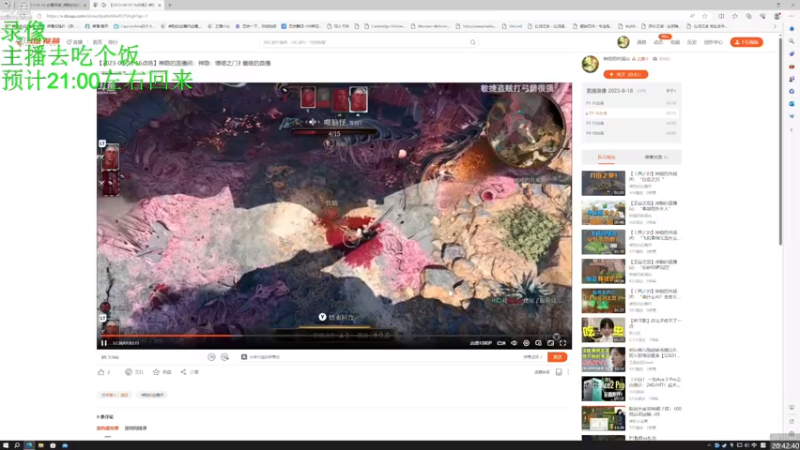Focus the danmaku comment input field
The width and height of the screenshot is (800, 450).
tap(383, 357)
